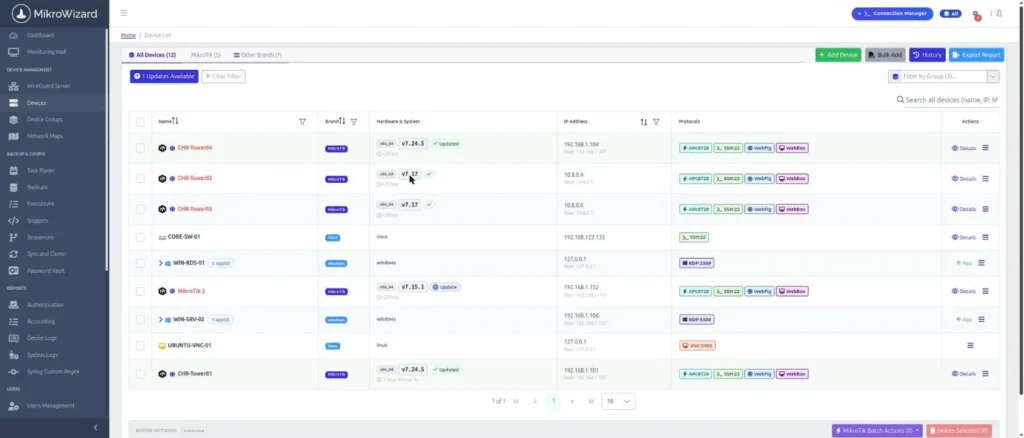Go to WireGuard Server section
The image size is (1024, 438).
point(48,86)
